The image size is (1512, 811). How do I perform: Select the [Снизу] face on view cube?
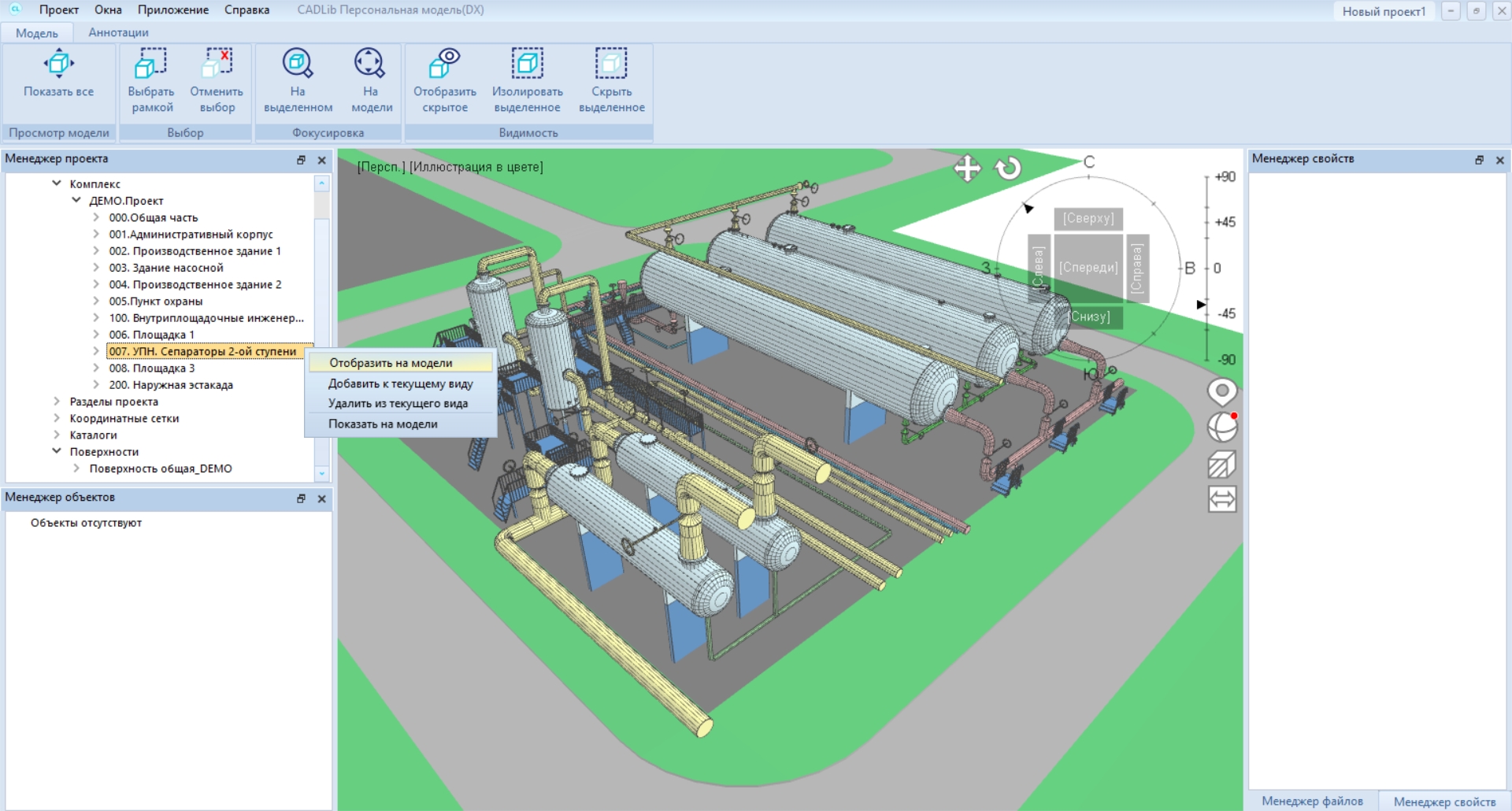[x=1090, y=317]
